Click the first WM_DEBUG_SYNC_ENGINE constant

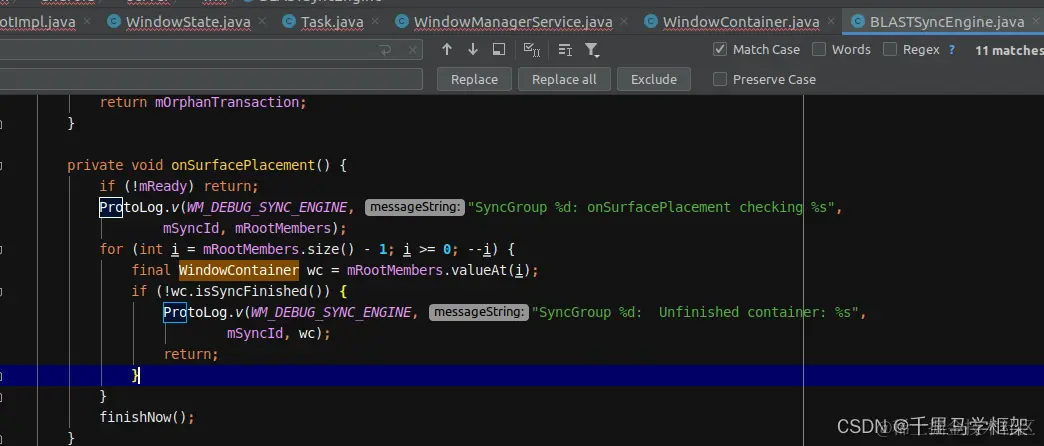tap(266, 207)
